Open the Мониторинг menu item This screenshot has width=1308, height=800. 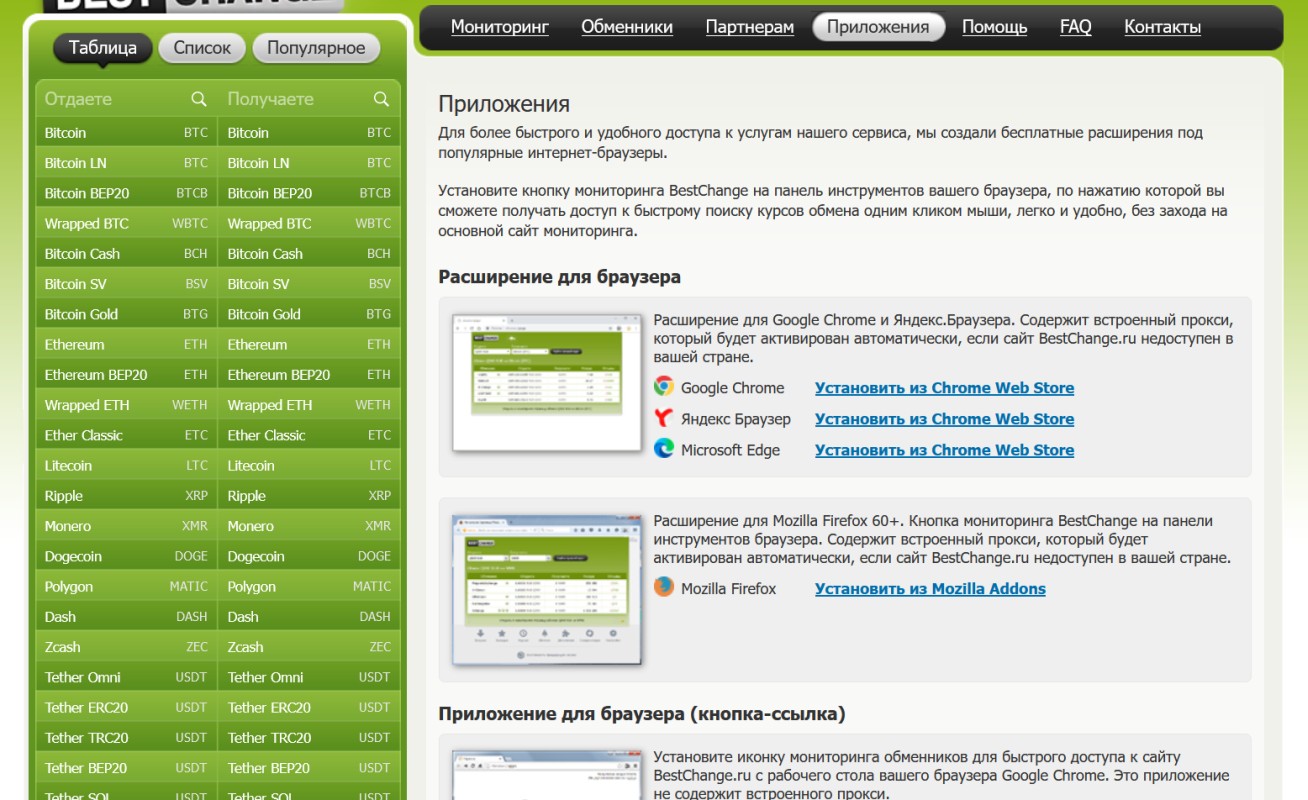(x=500, y=27)
